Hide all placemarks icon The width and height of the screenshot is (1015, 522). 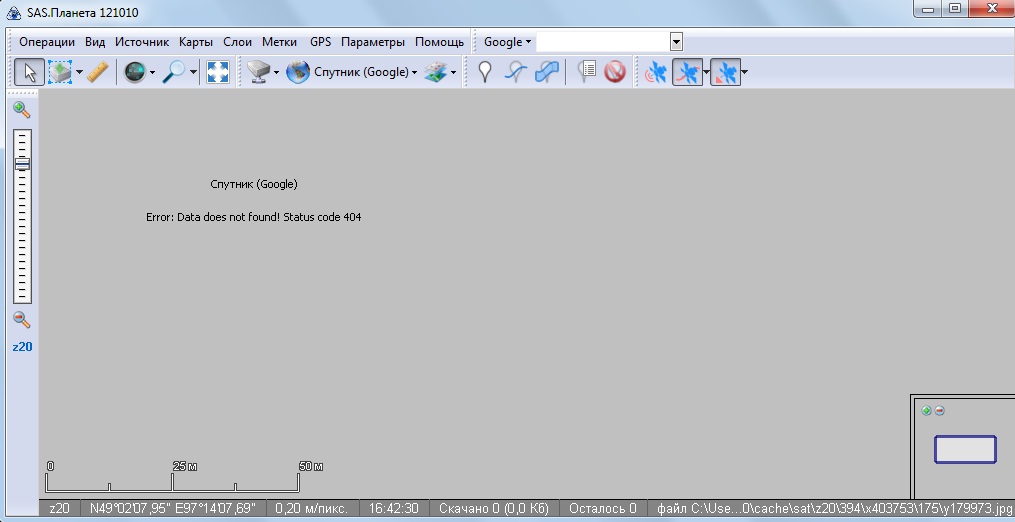(615, 72)
